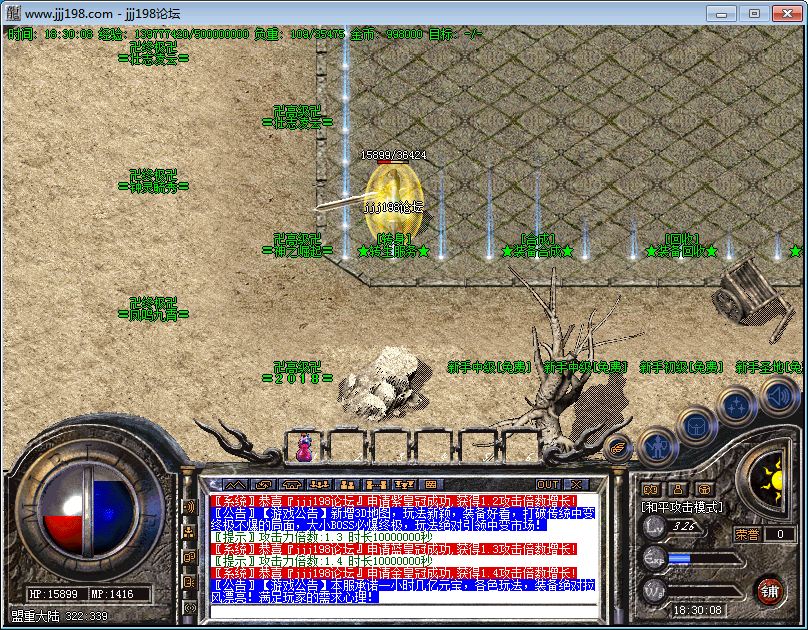Screen dimensions: 808x630
Task: Click the zigzag mountain icon in chat toolbar
Action: click(x=234, y=484)
